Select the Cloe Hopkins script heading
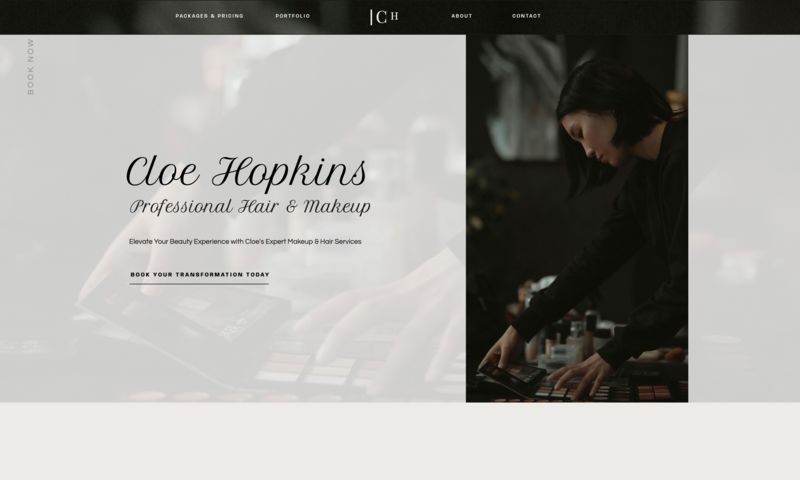 (x=246, y=172)
